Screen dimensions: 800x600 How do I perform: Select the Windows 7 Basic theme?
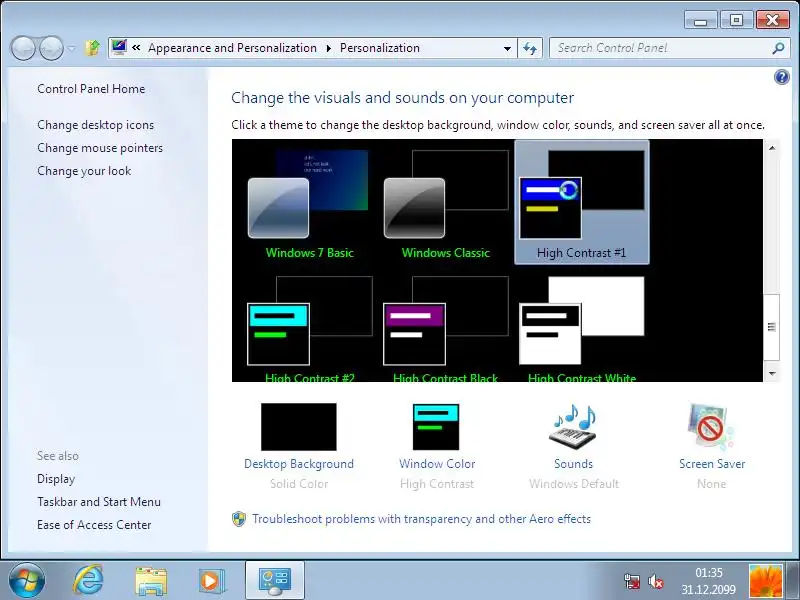308,204
